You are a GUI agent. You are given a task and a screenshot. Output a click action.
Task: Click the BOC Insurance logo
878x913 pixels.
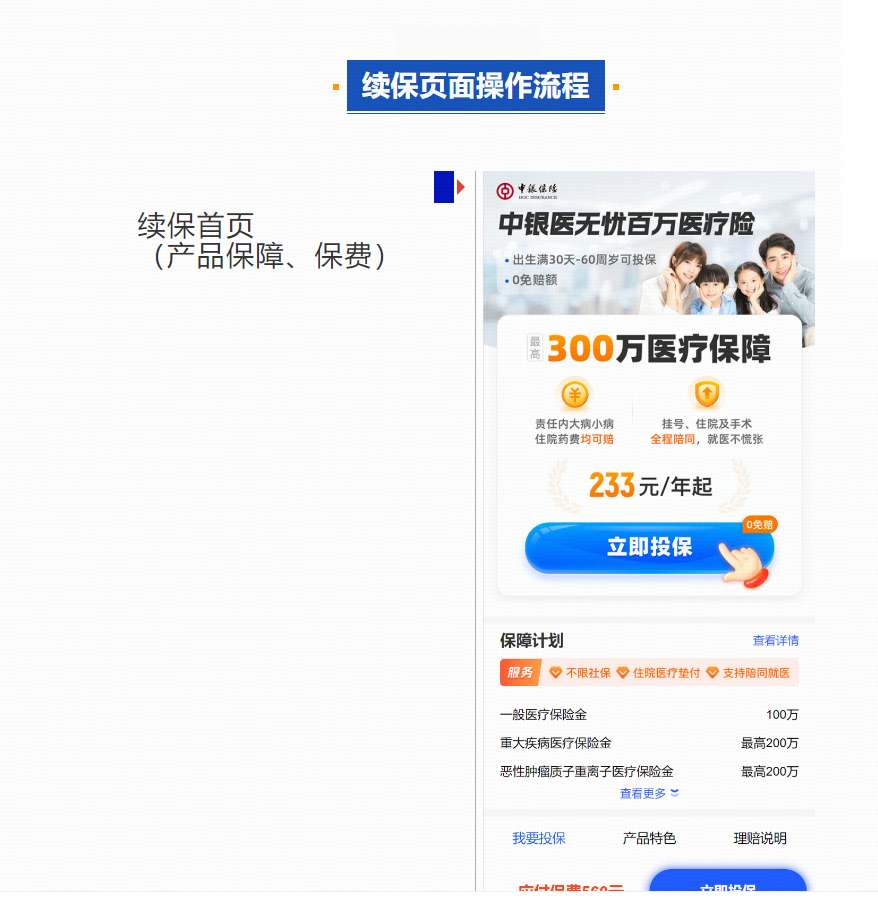[x=526, y=190]
